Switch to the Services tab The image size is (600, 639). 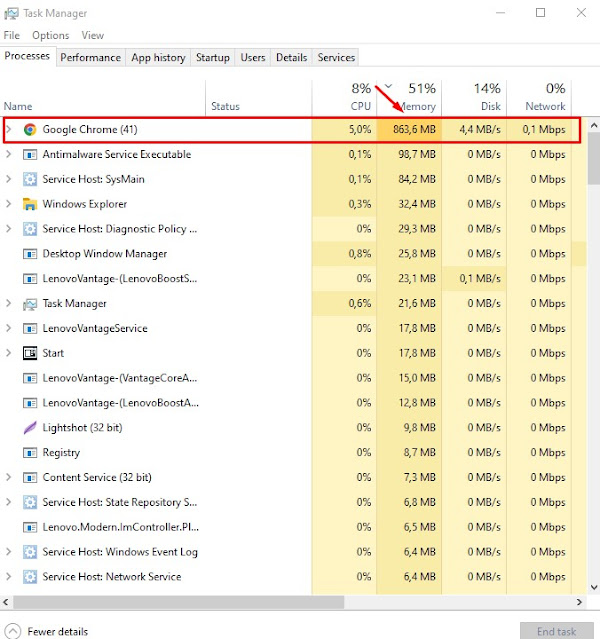coord(336,57)
